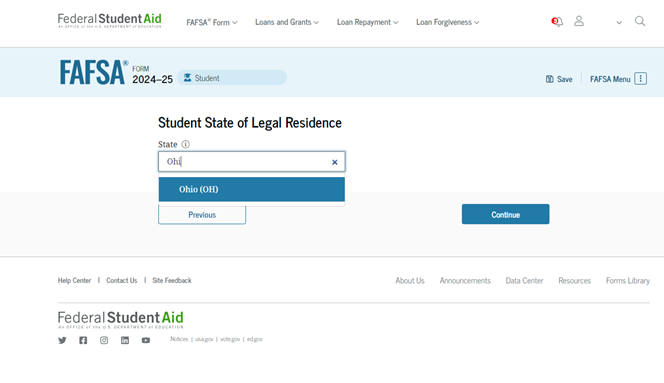This screenshot has width=664, height=383.
Task: Open the YouTube social icon
Action: click(x=146, y=340)
